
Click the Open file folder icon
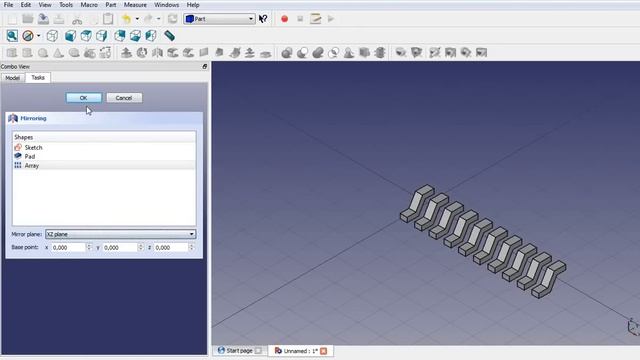point(28,19)
